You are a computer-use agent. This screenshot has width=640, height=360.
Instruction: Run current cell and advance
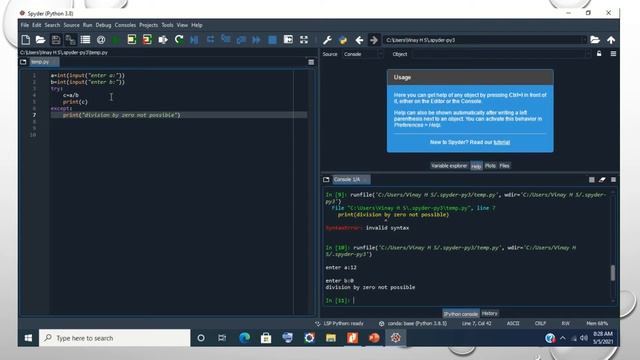(x=147, y=40)
